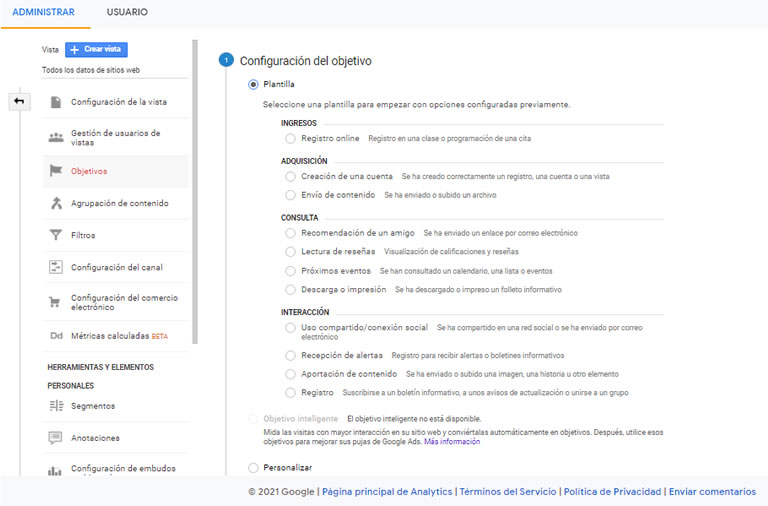Image resolution: width=768 pixels, height=506 pixels.
Task: Click the Crear vista button
Action: click(96, 49)
